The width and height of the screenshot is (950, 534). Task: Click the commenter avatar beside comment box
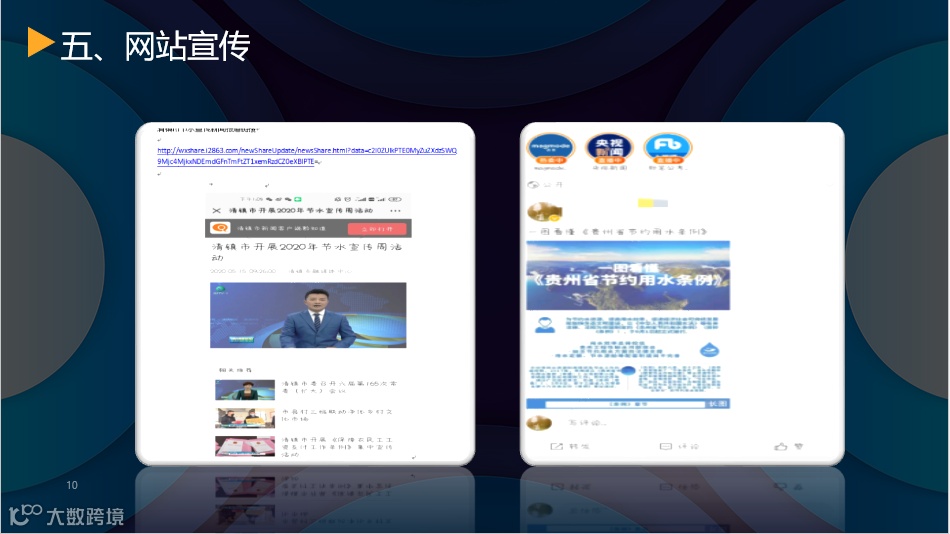[x=539, y=422]
